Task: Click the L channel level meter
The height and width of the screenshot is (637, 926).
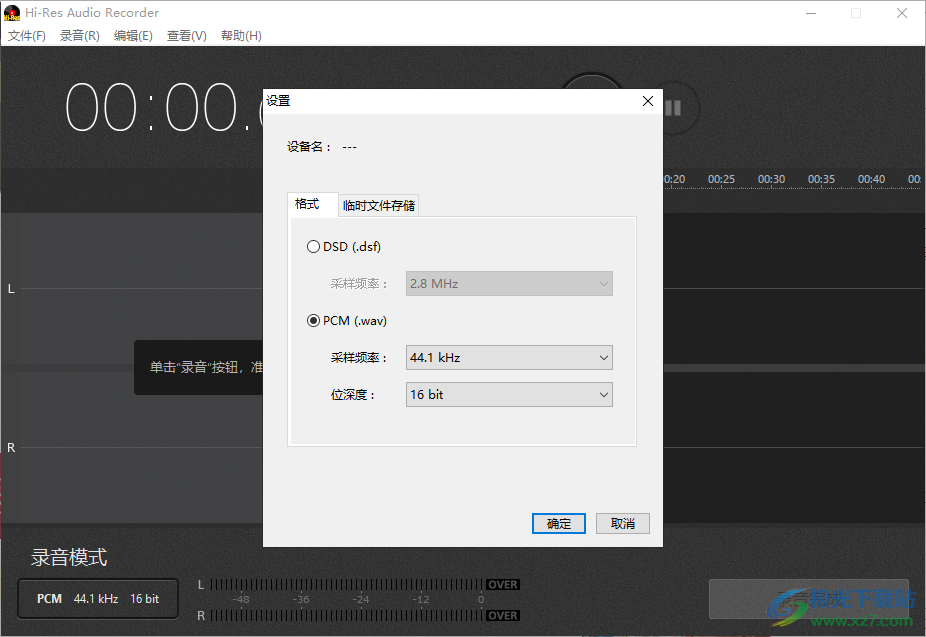Action: [350, 584]
